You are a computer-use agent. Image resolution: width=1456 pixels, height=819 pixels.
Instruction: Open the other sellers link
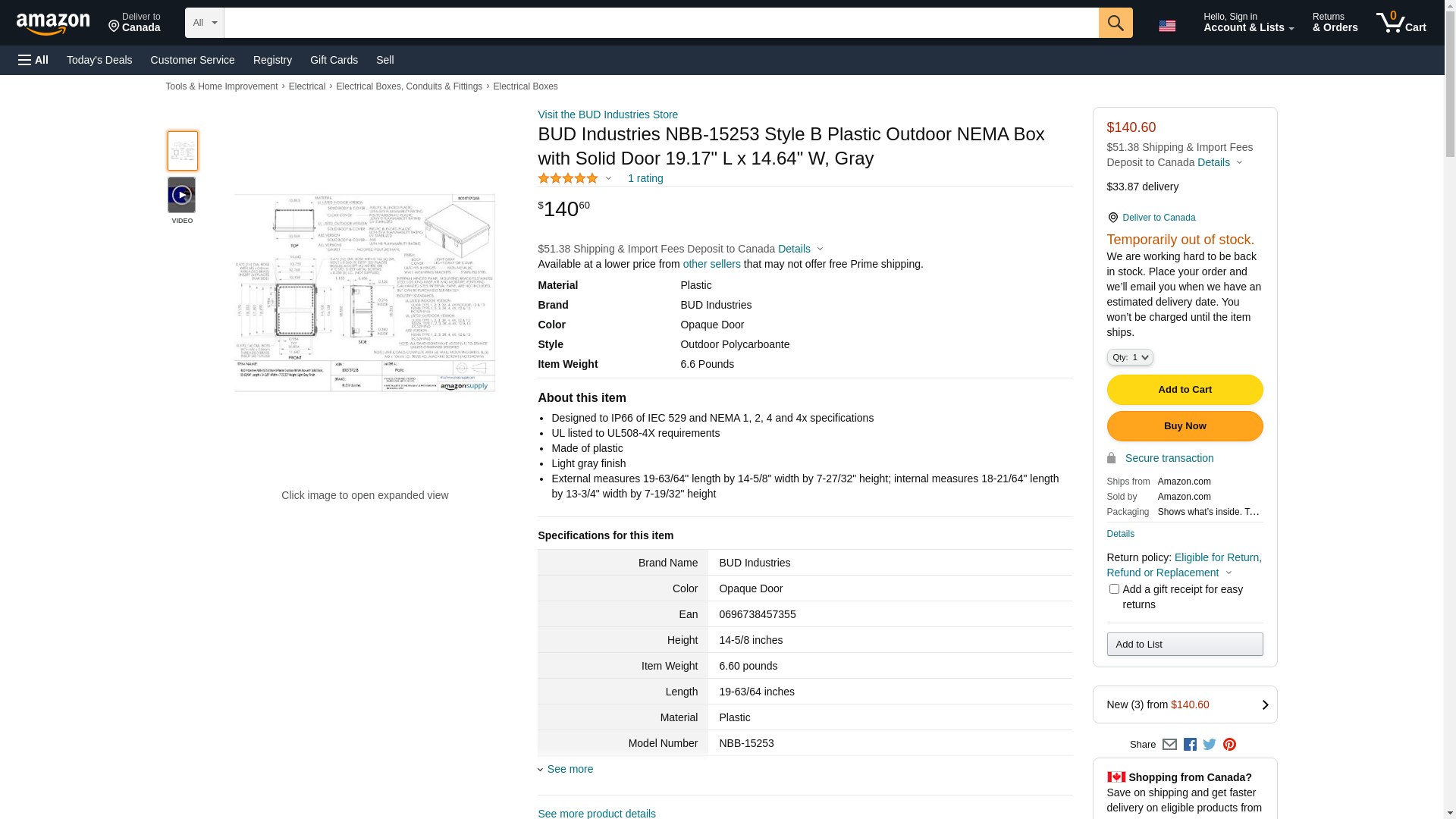tap(711, 264)
